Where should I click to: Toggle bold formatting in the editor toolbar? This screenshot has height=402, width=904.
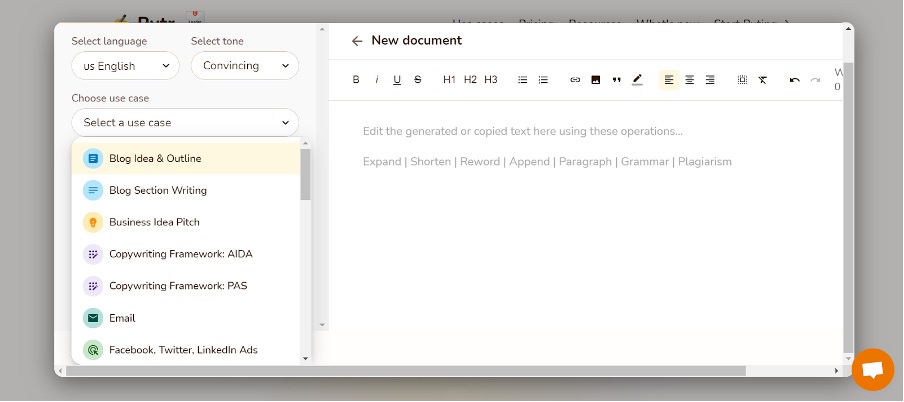point(356,80)
